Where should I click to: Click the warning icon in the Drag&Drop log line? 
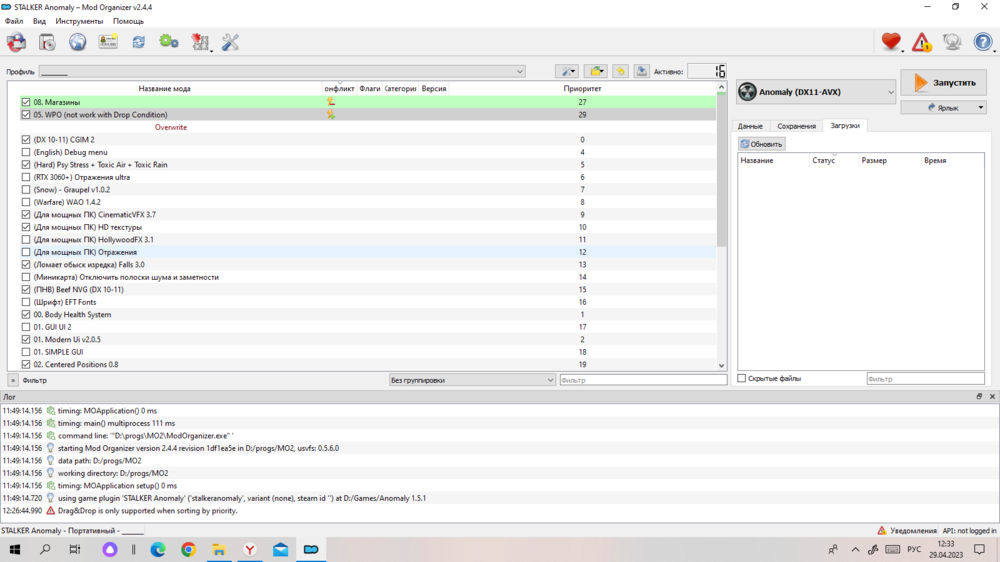(50, 511)
